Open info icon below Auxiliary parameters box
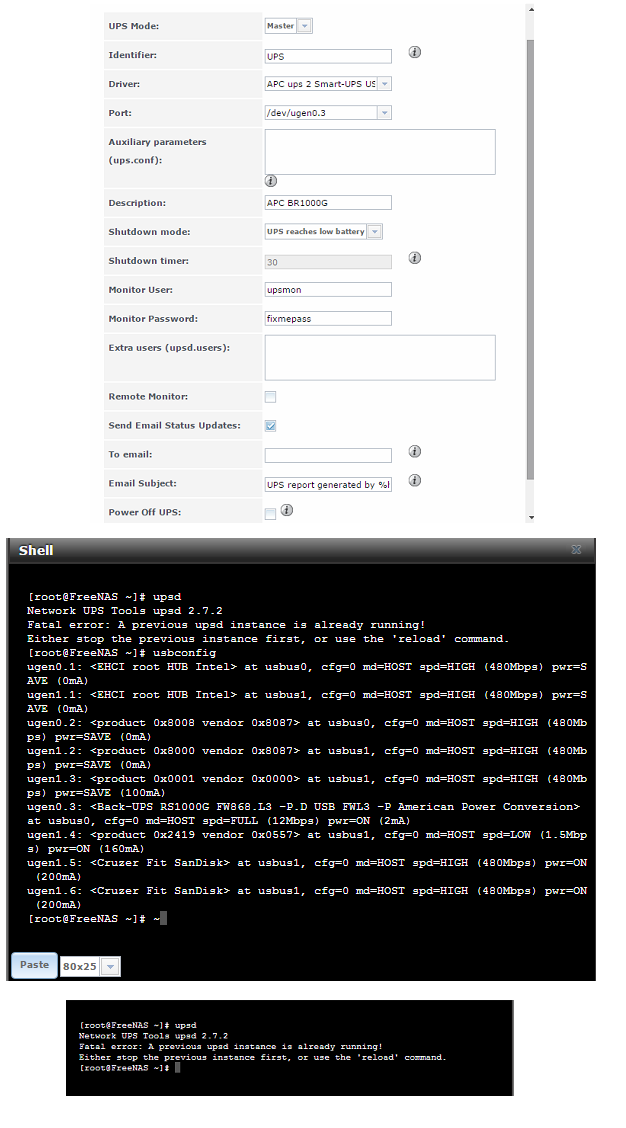 [x=271, y=181]
